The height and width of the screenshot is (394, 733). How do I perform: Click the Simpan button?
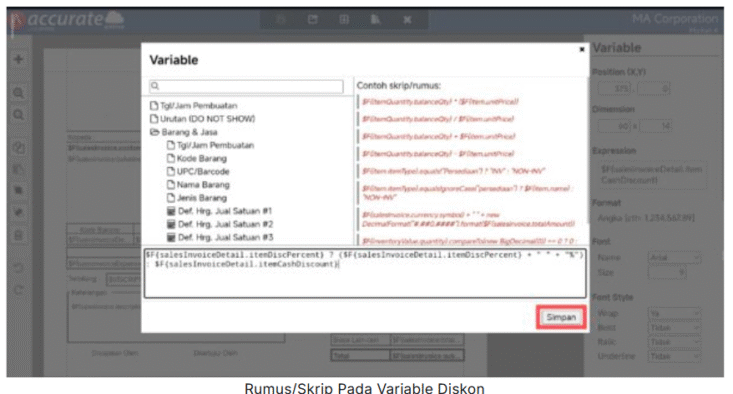pos(561,317)
